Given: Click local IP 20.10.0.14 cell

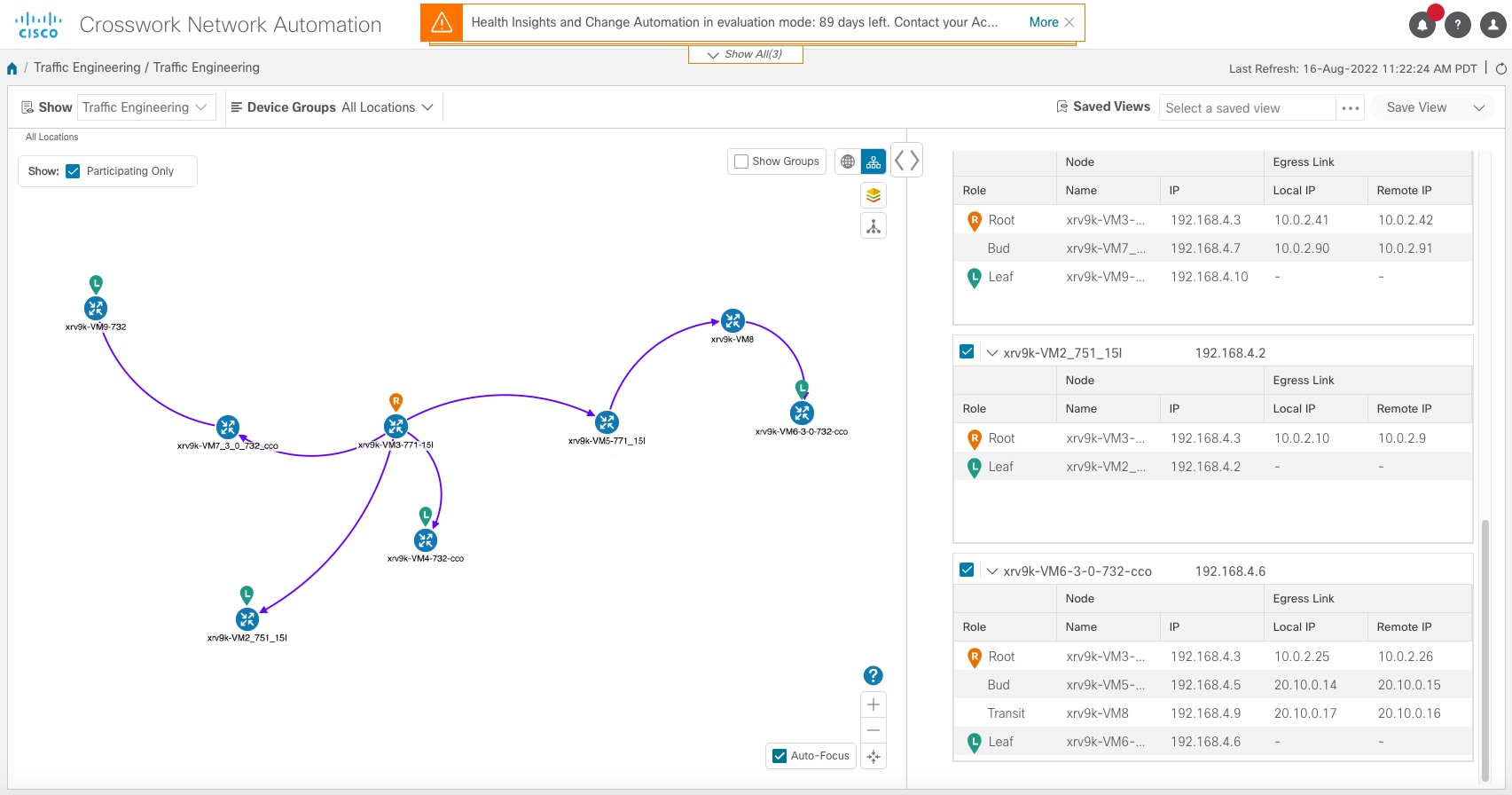Looking at the screenshot, I should (x=1305, y=685).
